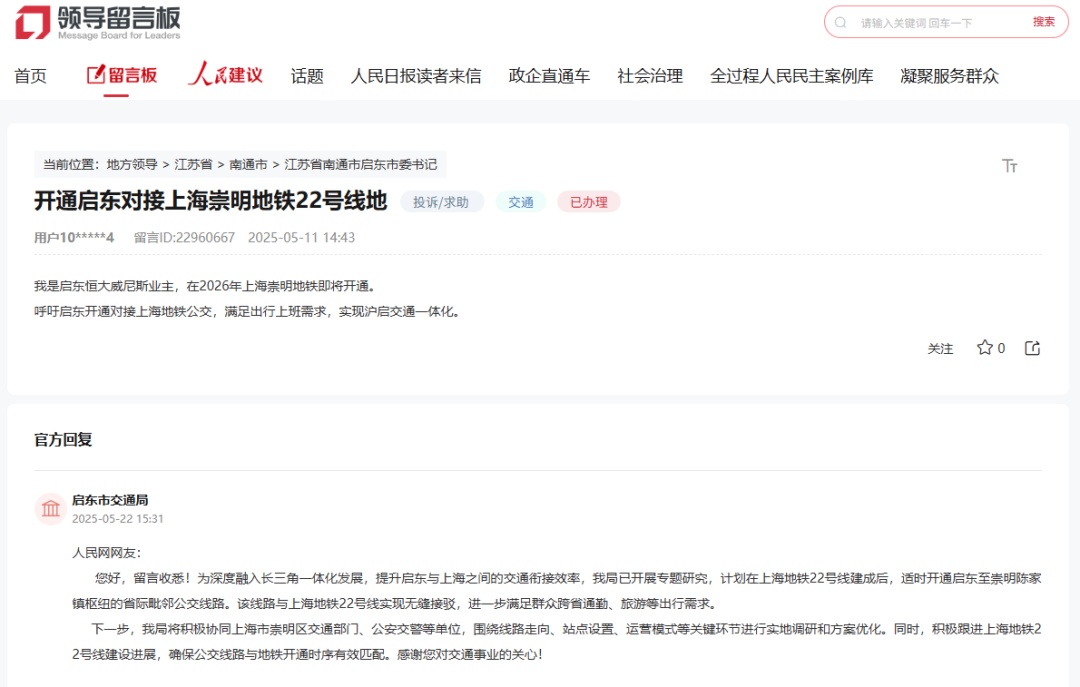1080x687 pixels.
Task: Click the institution icon beside 启东市交通局
Action: point(51,509)
